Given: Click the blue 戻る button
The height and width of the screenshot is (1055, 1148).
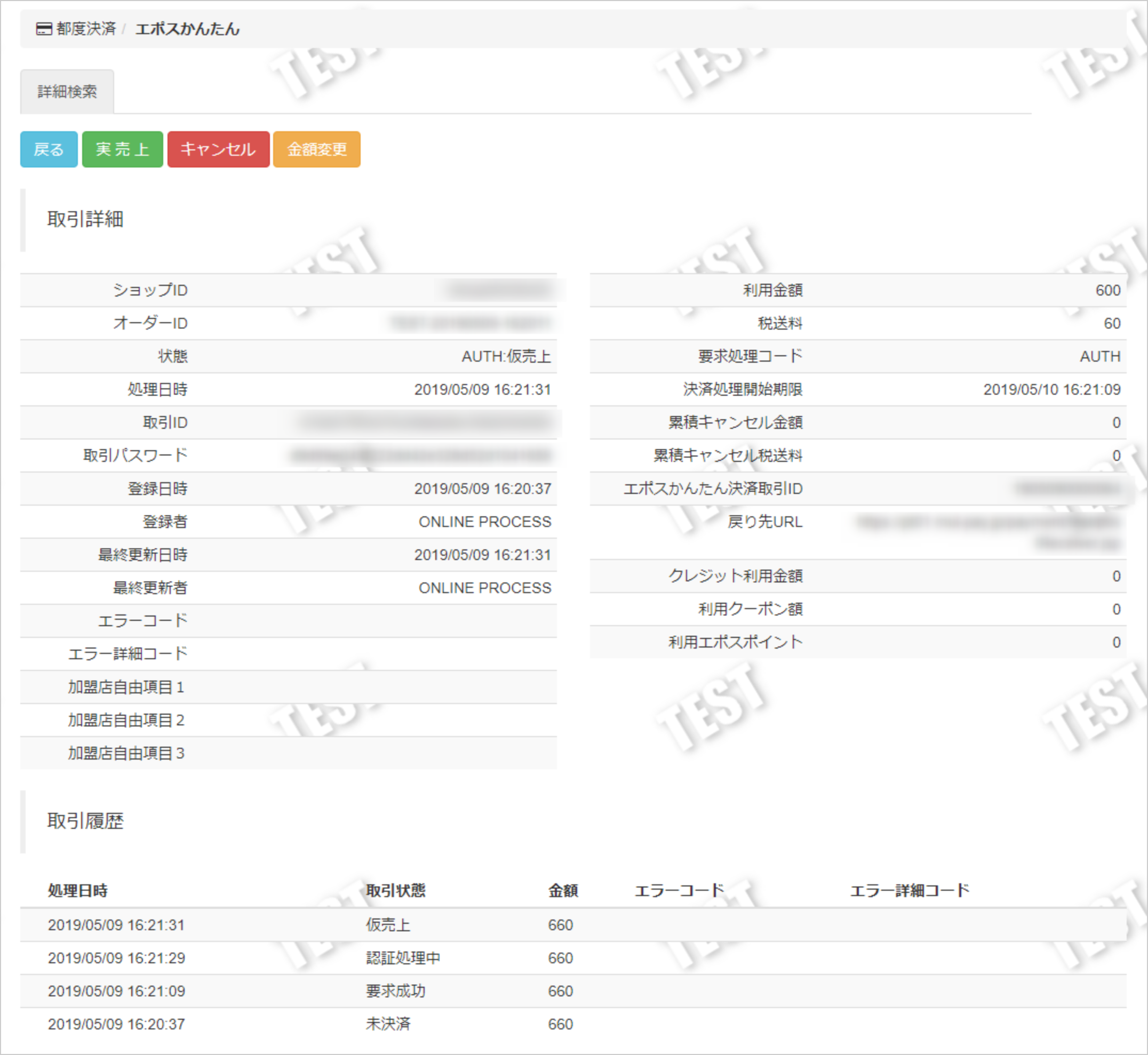Looking at the screenshot, I should tap(49, 149).
